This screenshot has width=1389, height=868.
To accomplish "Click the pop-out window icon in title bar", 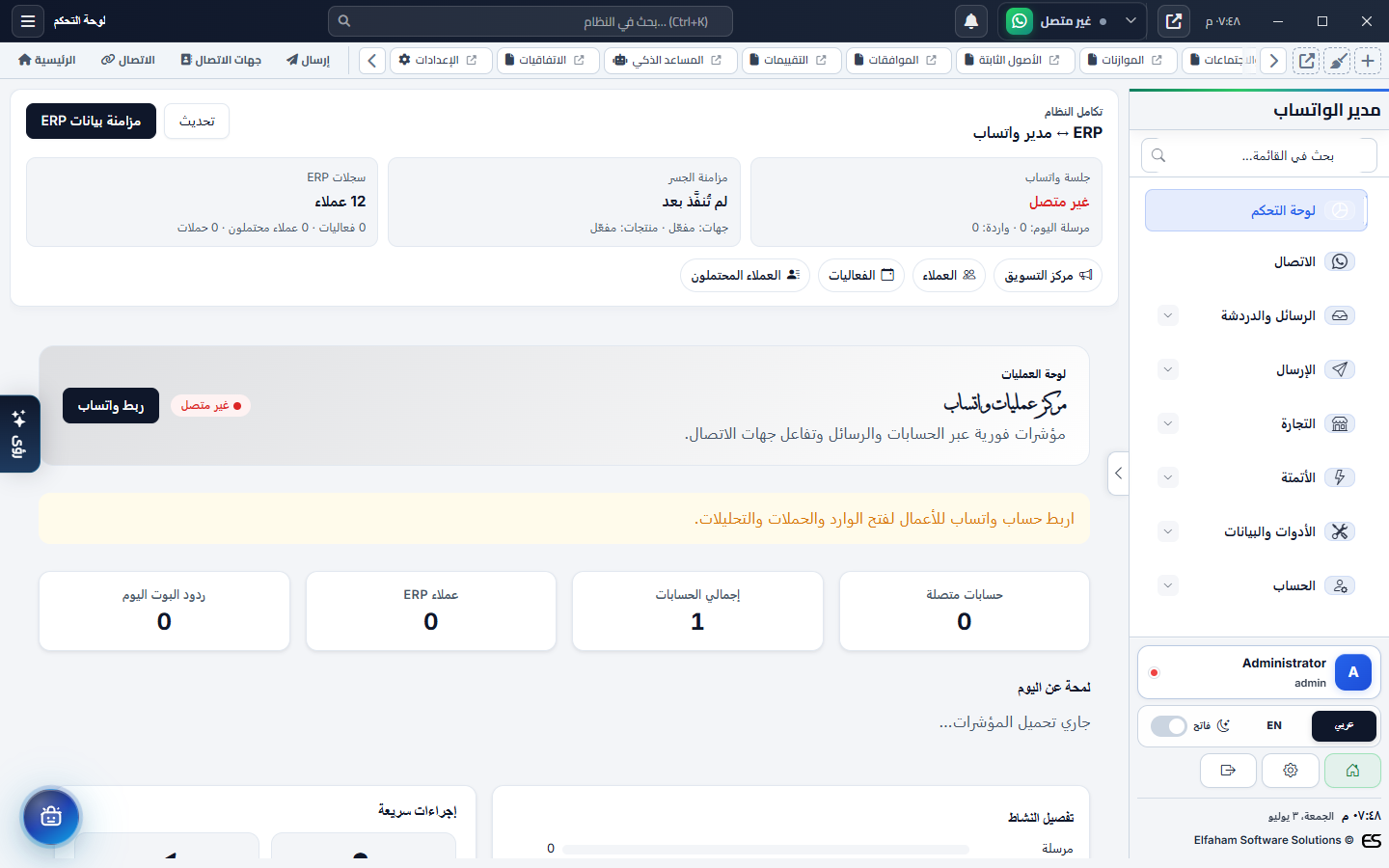I will [1174, 20].
